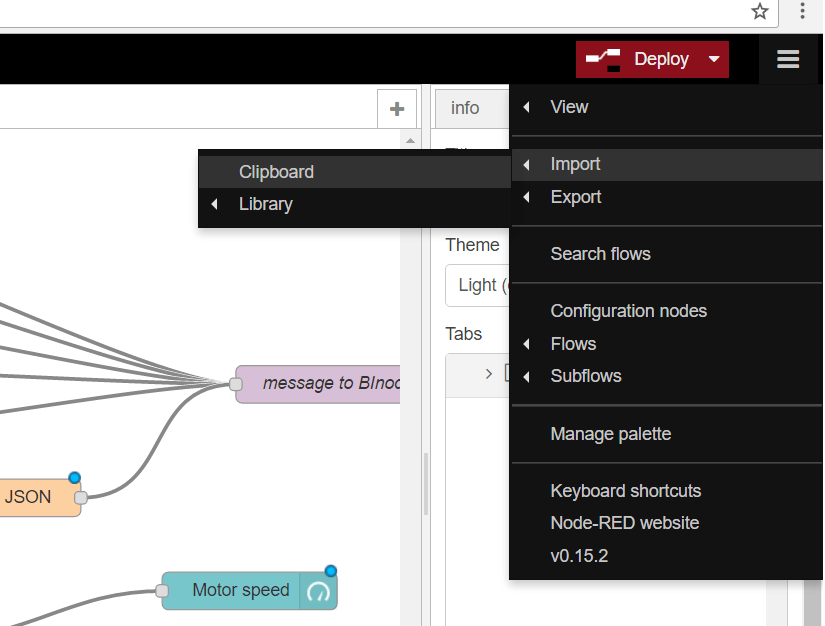This screenshot has height=626, width=825.
Task: Choose Clipboard from the Import submenu
Action: click(276, 172)
